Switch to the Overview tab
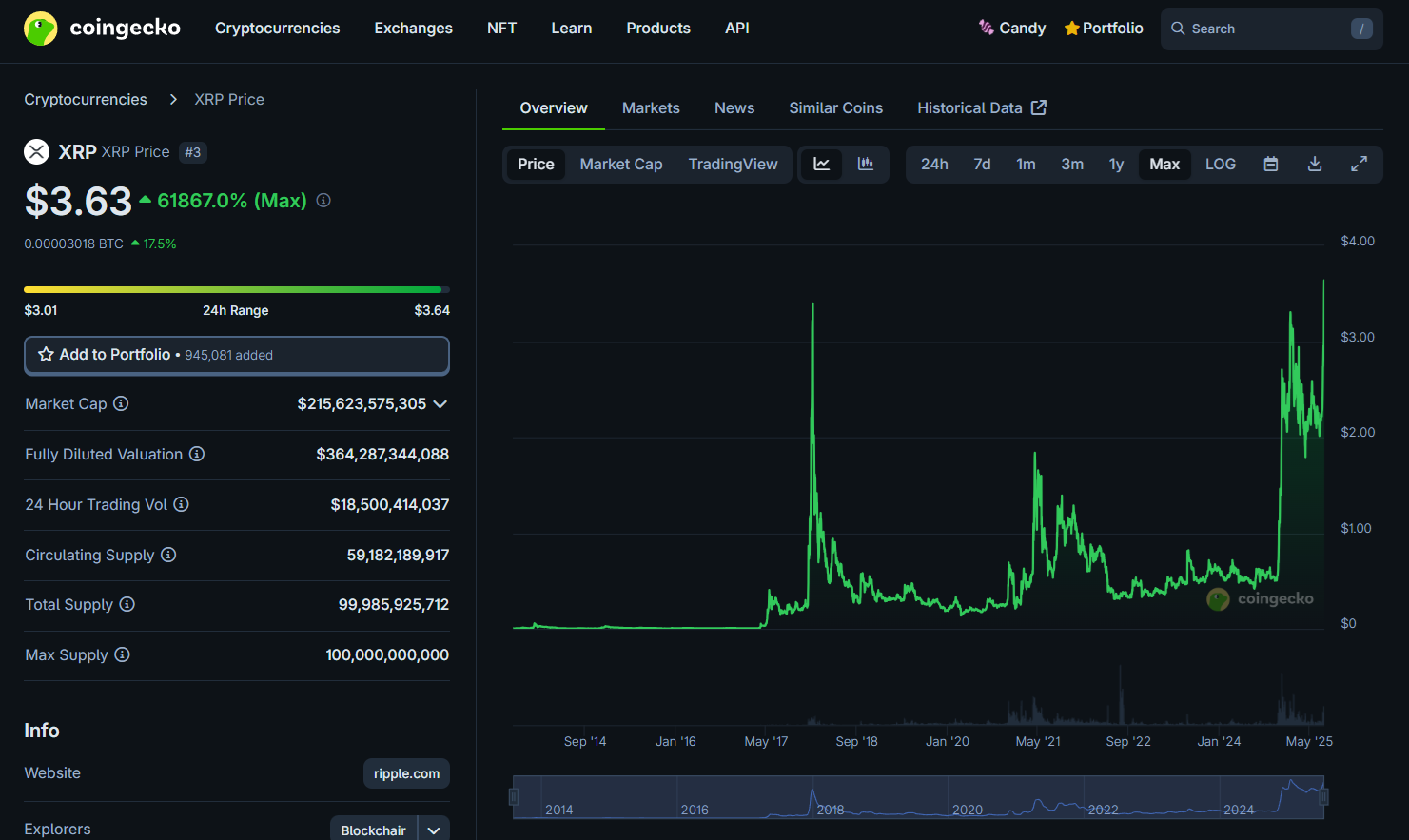 coord(554,107)
